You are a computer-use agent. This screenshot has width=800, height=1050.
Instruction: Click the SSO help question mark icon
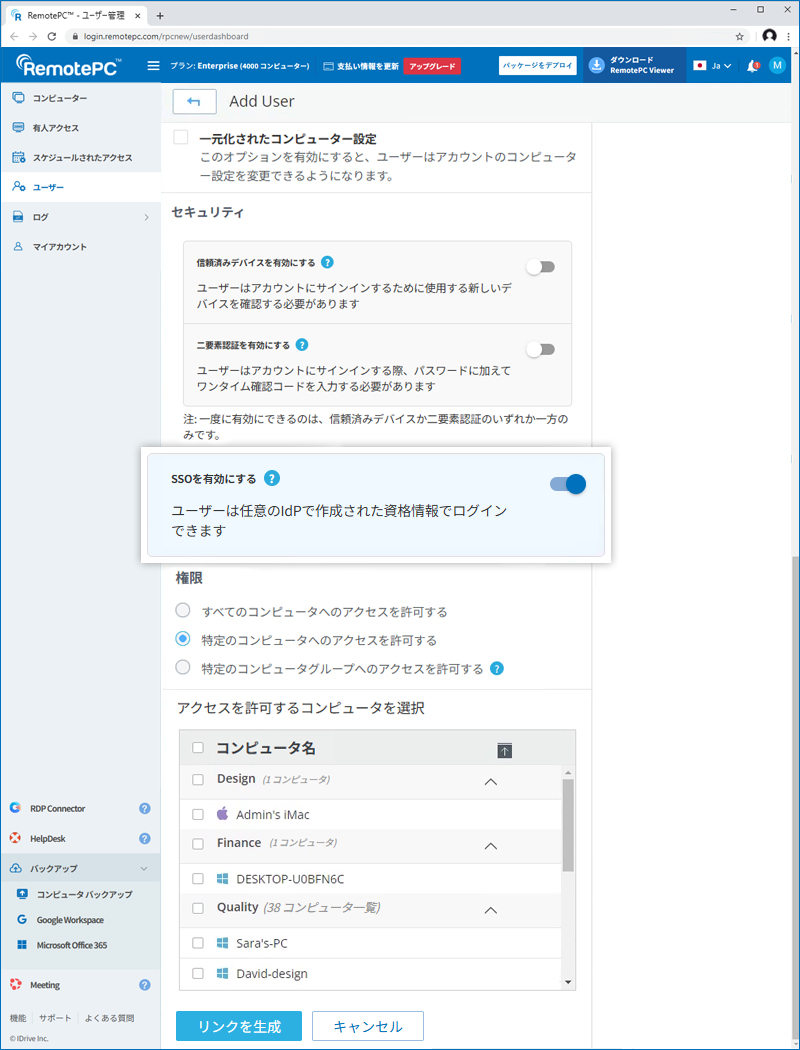tap(271, 478)
